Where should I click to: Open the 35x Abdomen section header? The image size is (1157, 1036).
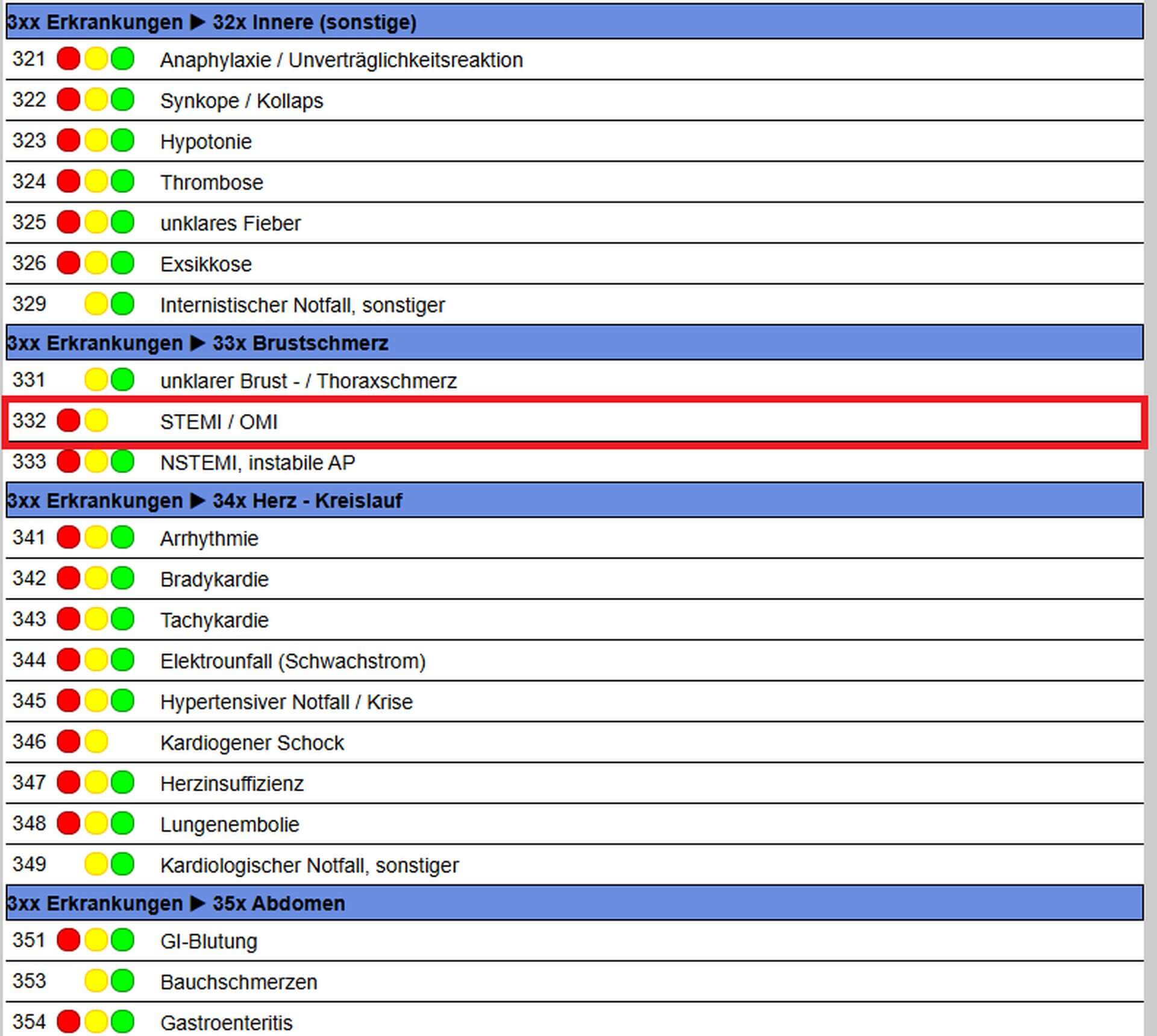(x=278, y=903)
